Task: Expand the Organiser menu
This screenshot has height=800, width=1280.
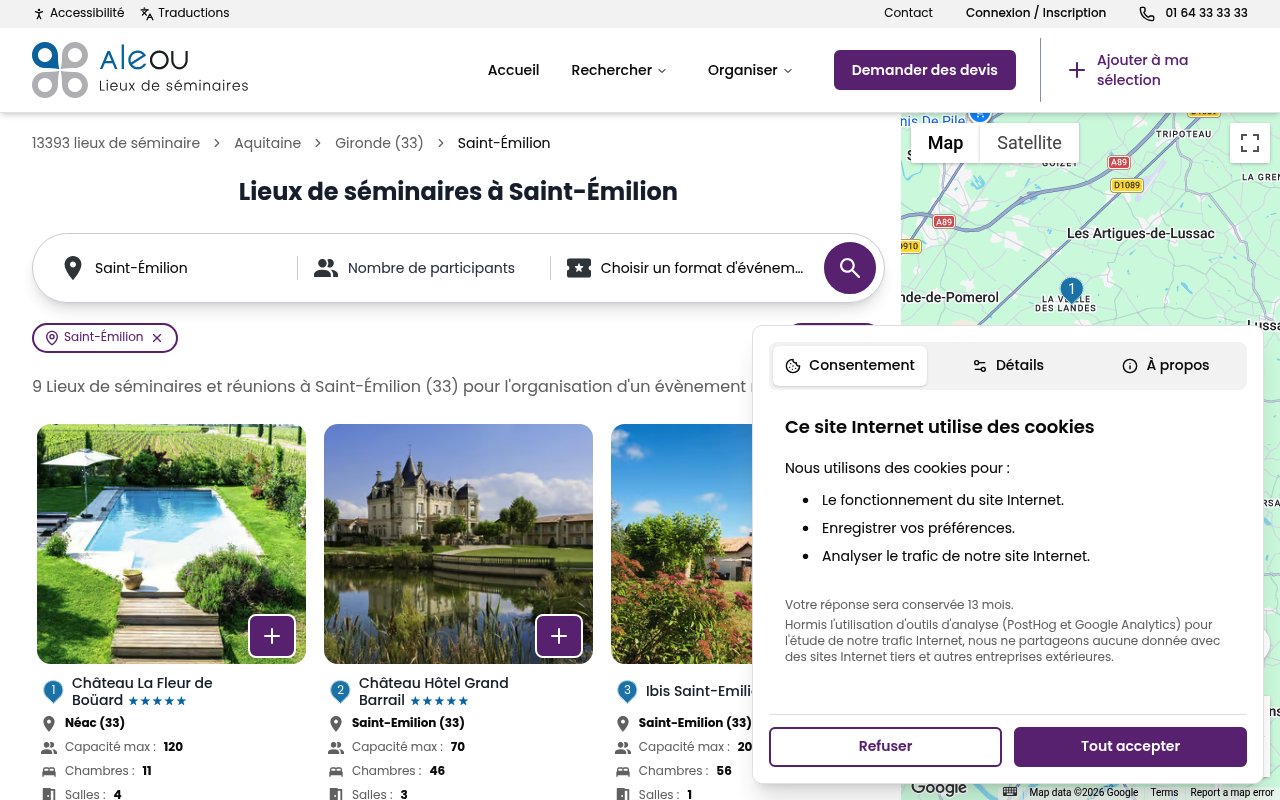Action: point(750,70)
